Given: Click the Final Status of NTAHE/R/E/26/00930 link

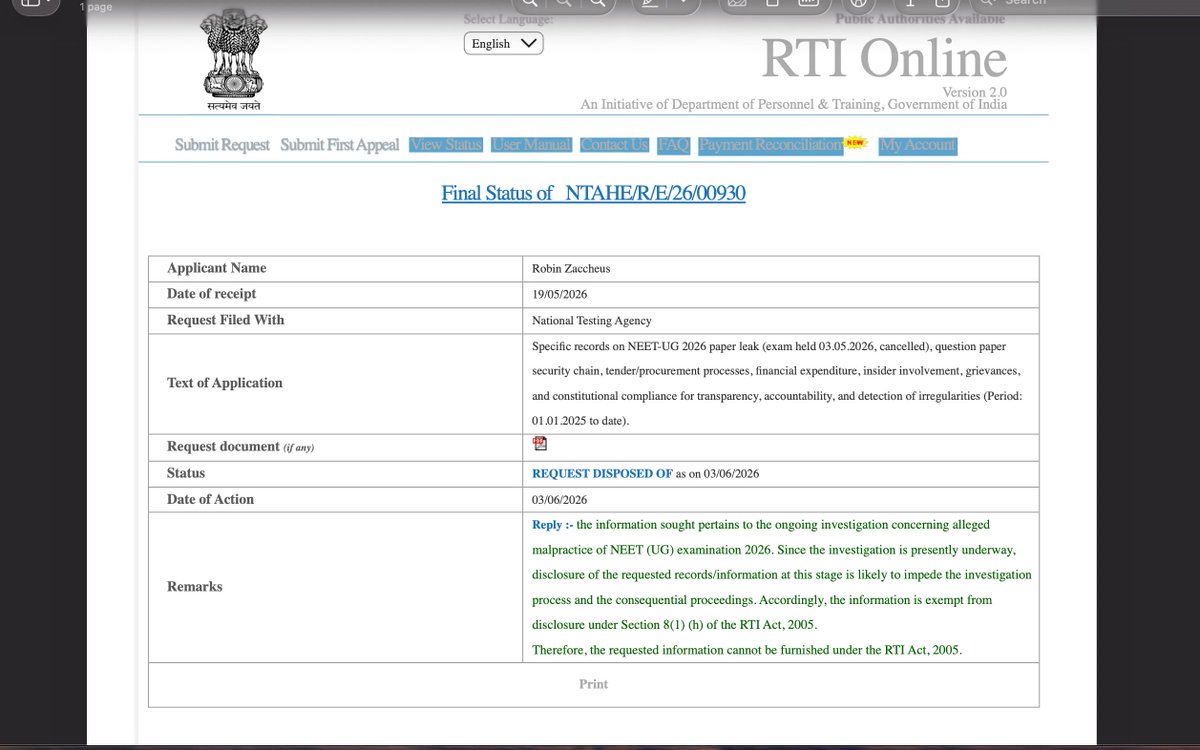Looking at the screenshot, I should tap(593, 193).
